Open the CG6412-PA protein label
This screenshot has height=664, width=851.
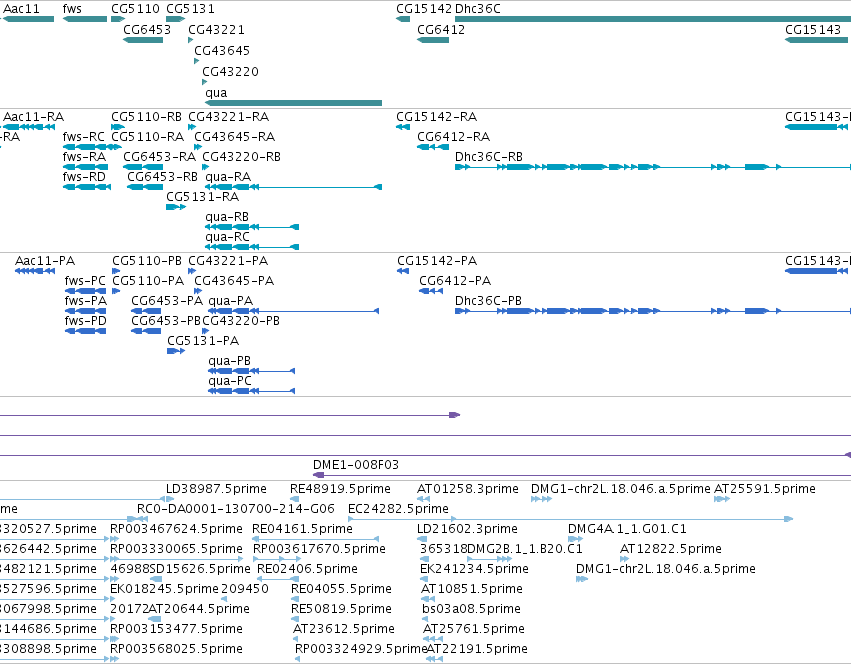tap(455, 281)
